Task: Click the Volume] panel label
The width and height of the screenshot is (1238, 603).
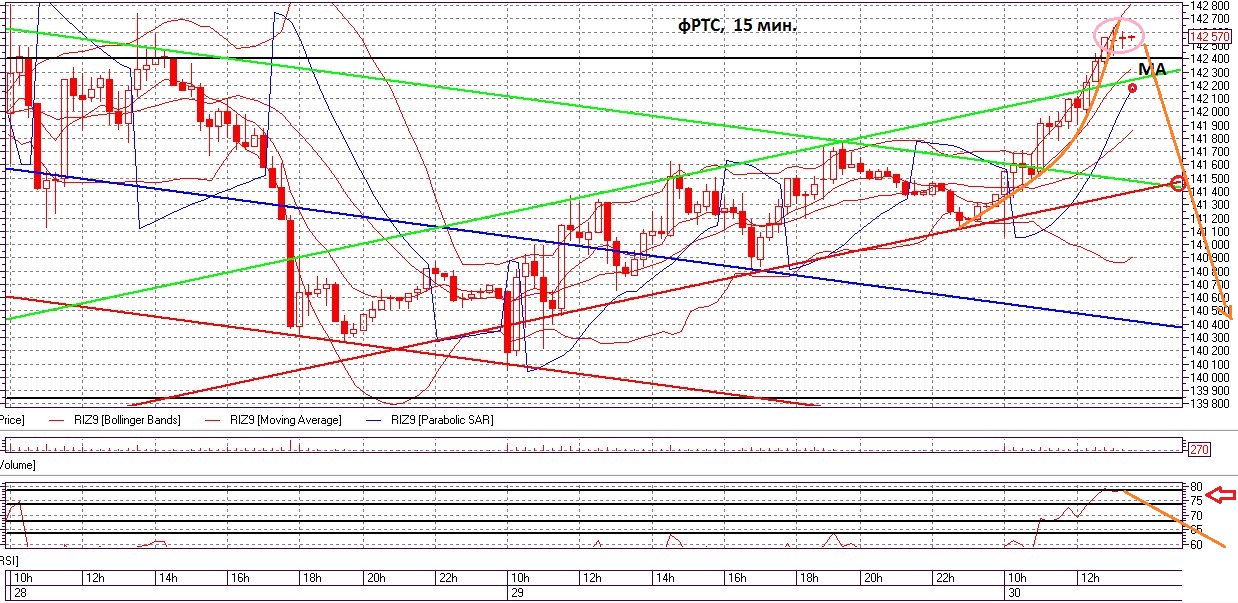Action: [x=18, y=466]
